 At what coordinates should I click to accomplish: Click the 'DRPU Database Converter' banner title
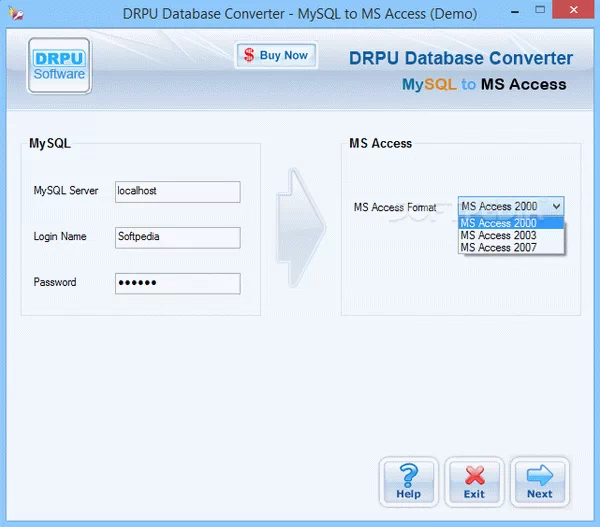point(461,59)
